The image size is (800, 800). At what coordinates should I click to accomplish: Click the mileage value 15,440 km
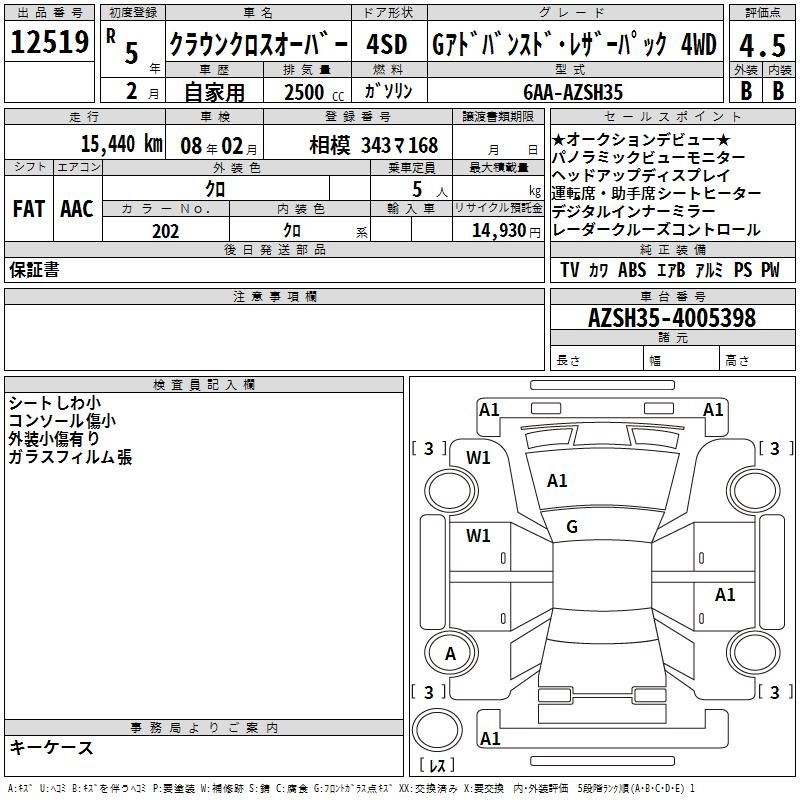(120, 144)
